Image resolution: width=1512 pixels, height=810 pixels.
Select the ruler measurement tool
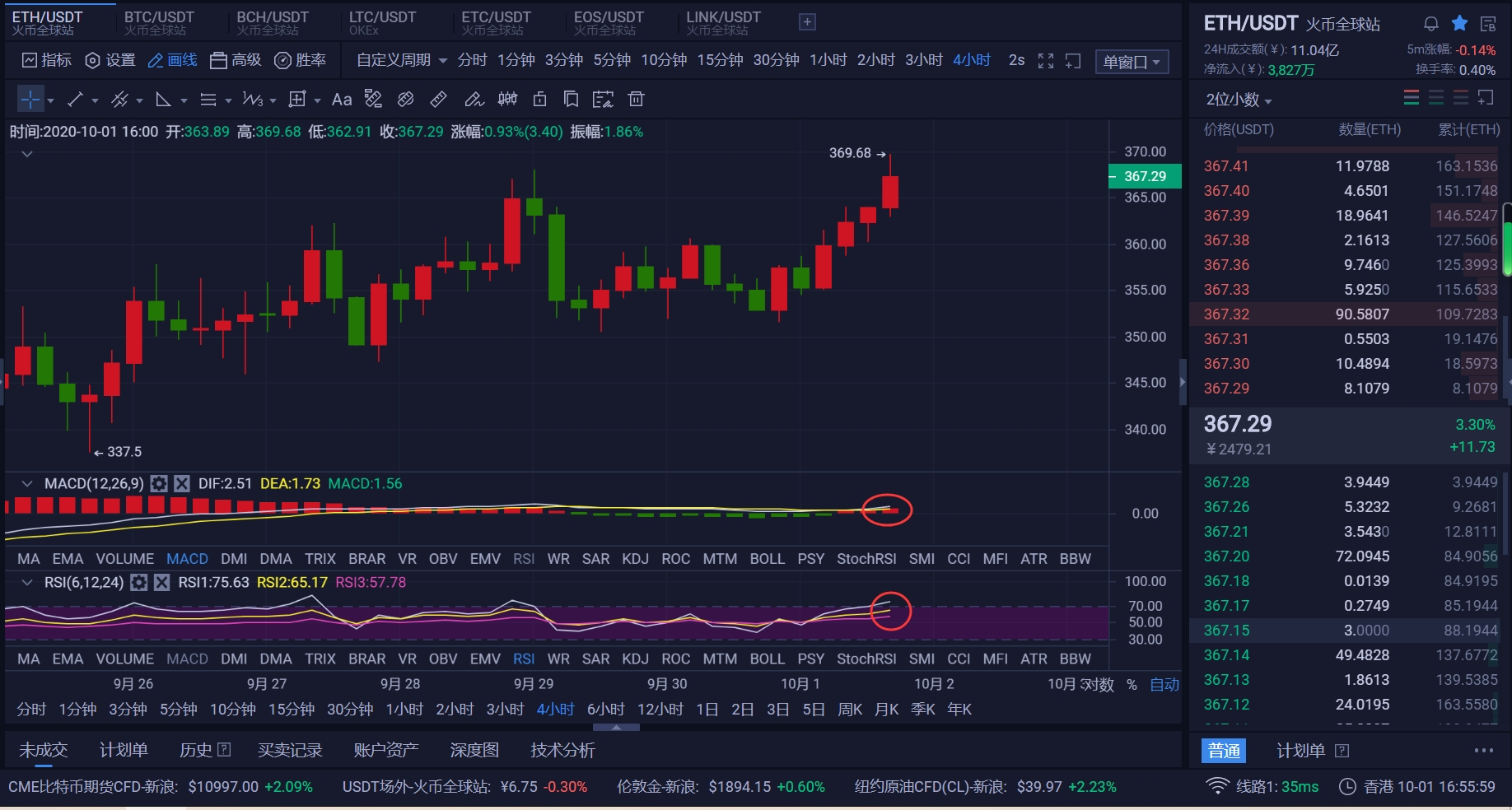(x=438, y=99)
